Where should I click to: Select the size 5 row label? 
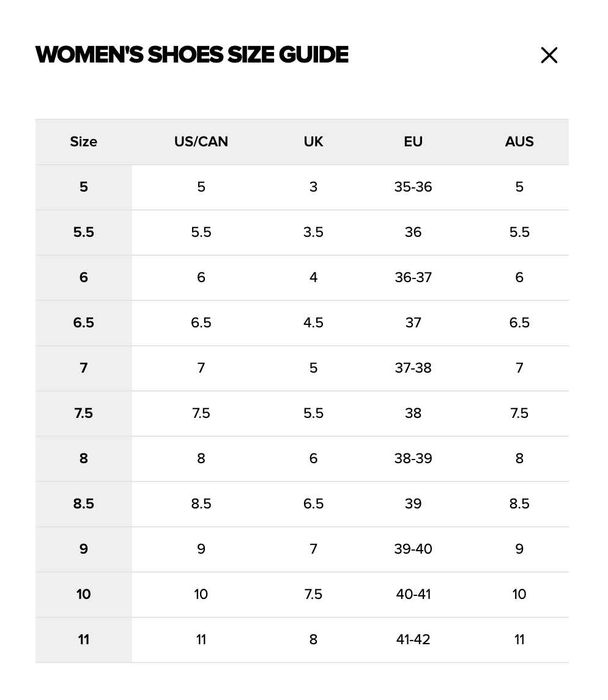(83, 187)
